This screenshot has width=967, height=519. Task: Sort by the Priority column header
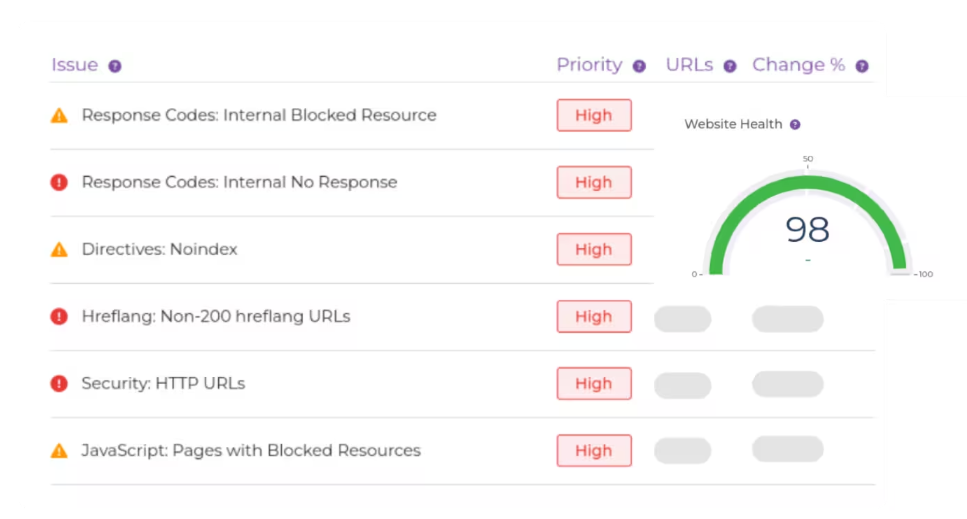[589, 65]
